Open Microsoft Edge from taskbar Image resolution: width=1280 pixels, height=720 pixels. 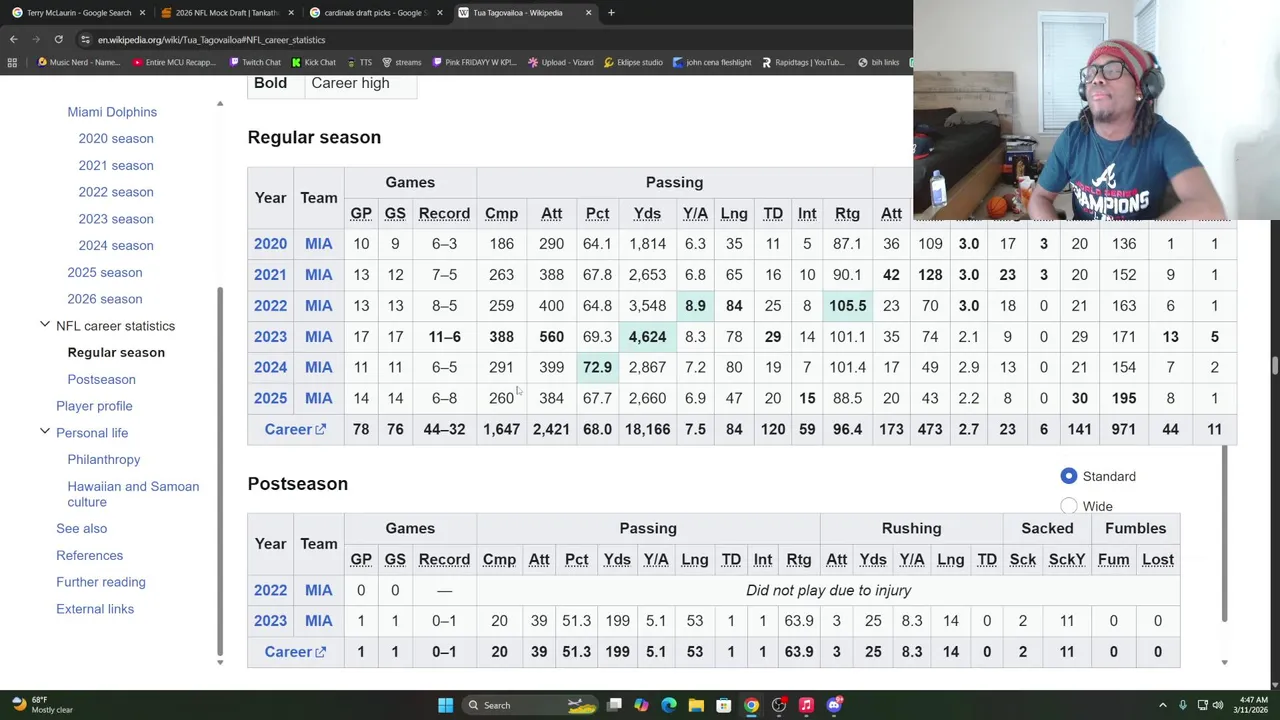pos(669,705)
